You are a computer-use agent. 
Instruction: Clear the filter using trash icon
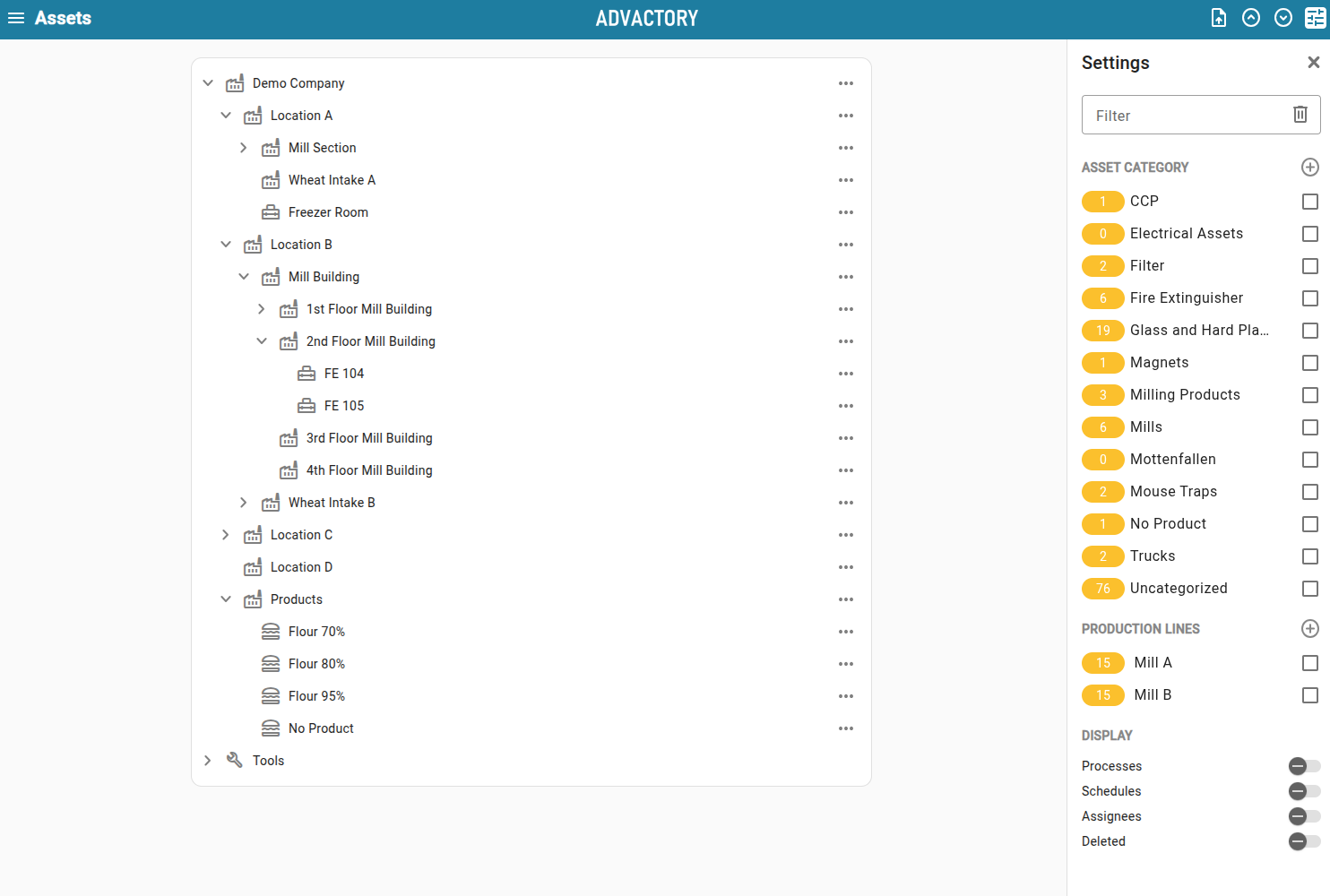pos(1300,115)
